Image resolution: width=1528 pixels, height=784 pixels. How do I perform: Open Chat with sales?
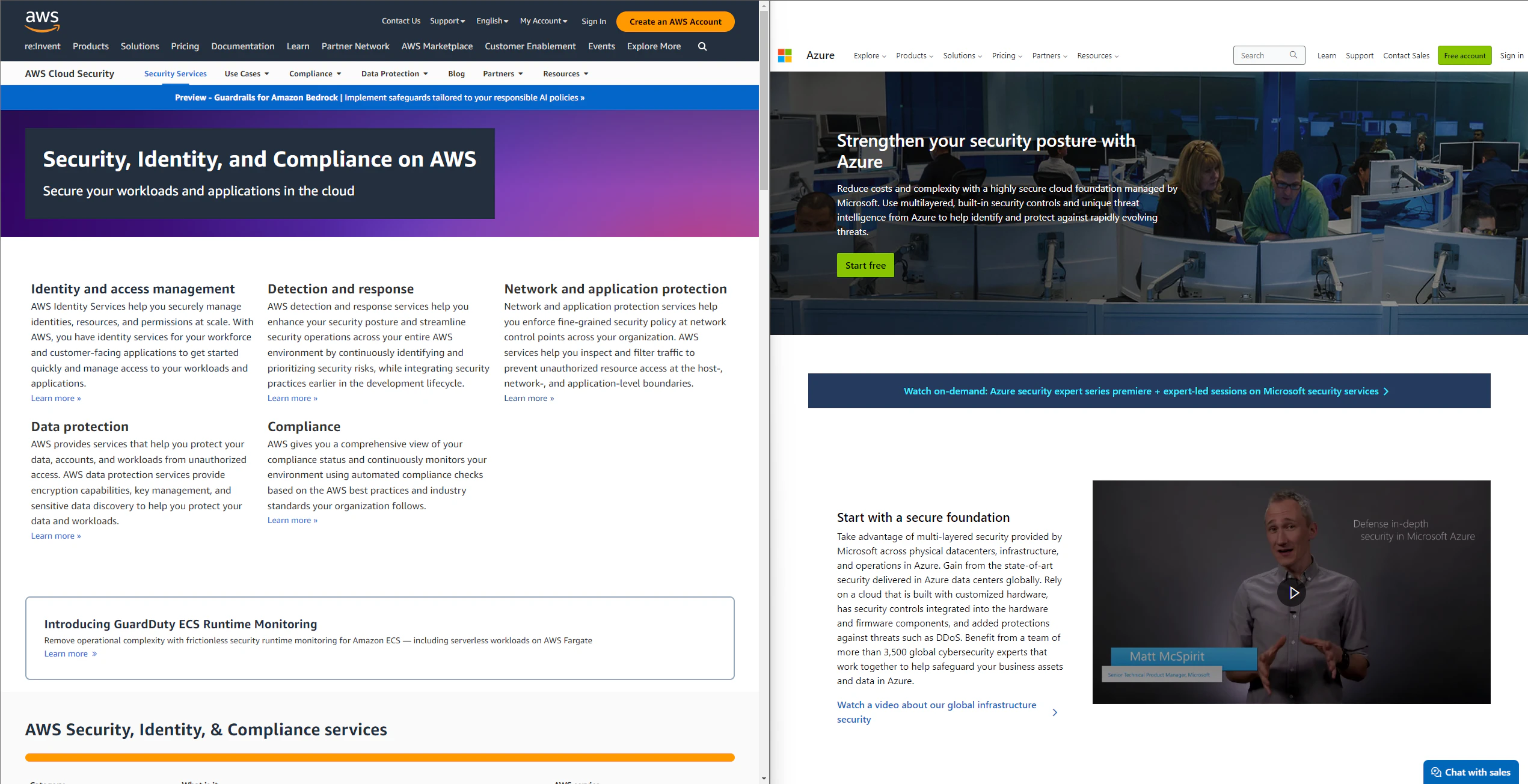tap(1471, 772)
